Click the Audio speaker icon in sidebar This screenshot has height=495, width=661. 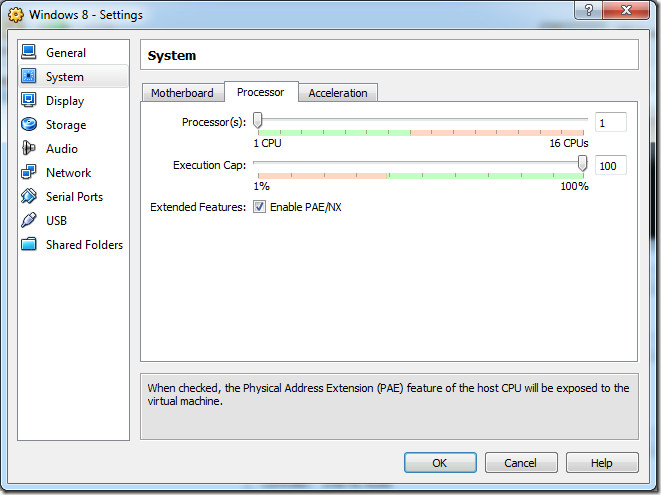coord(29,148)
